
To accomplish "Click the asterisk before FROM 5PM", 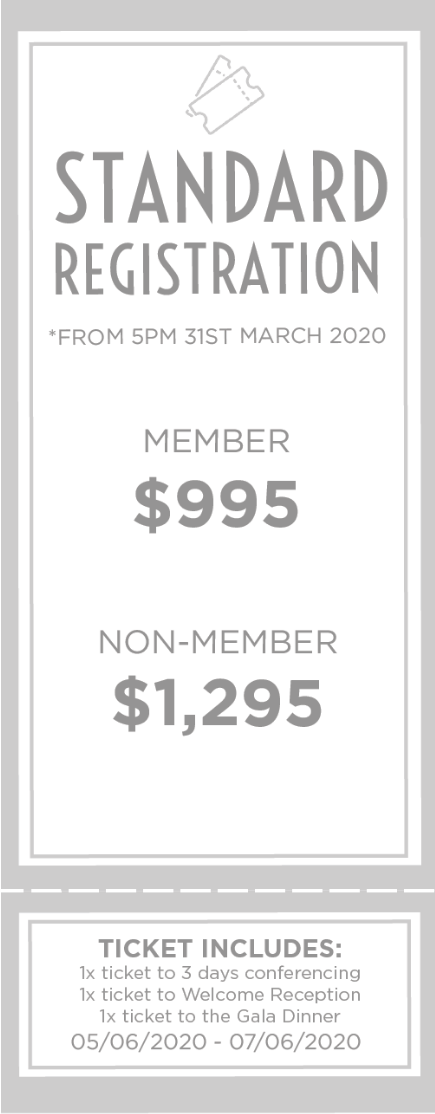I will point(52,332).
